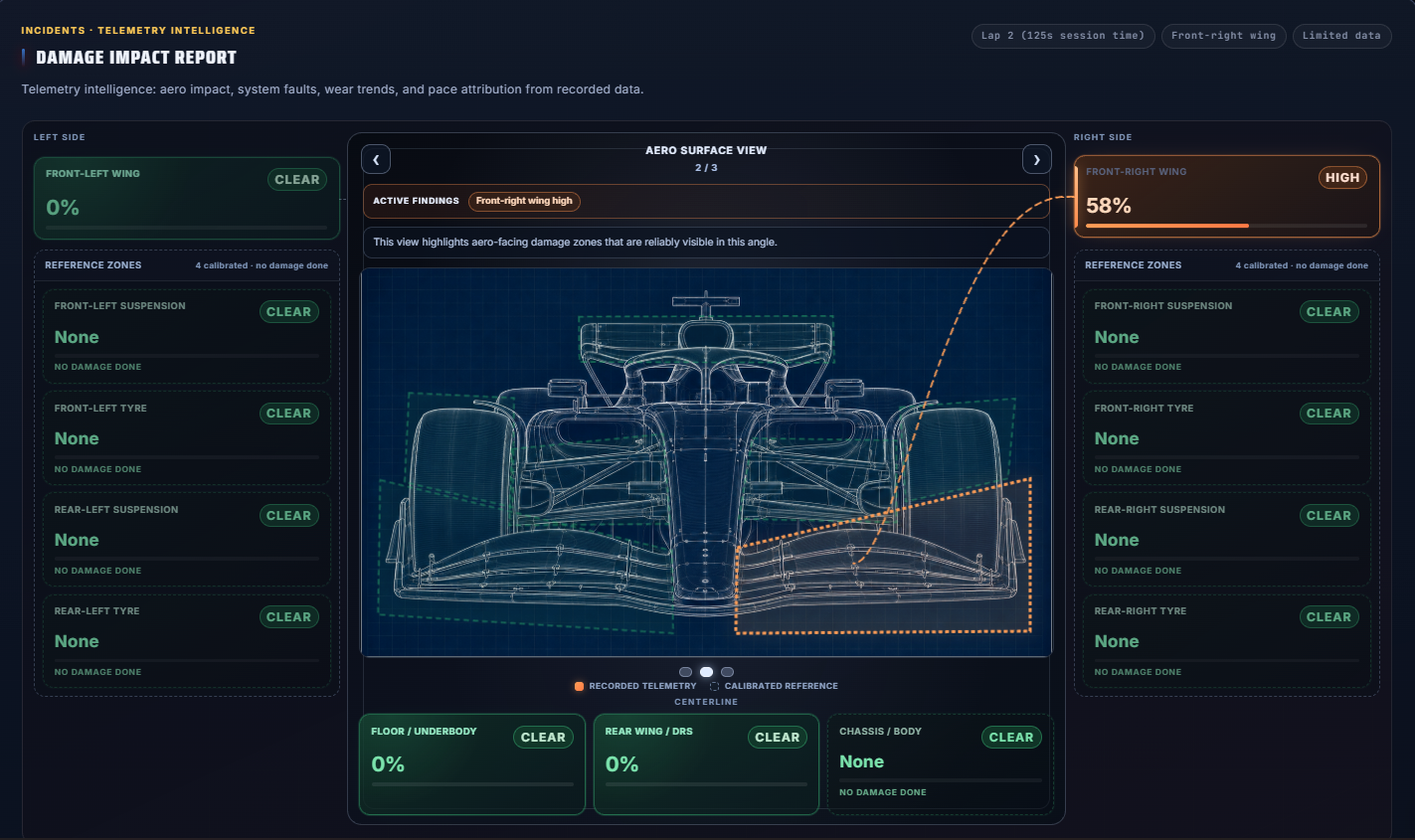1415x840 pixels.
Task: Open the Front-Right Wing damage card
Action: click(1227, 196)
